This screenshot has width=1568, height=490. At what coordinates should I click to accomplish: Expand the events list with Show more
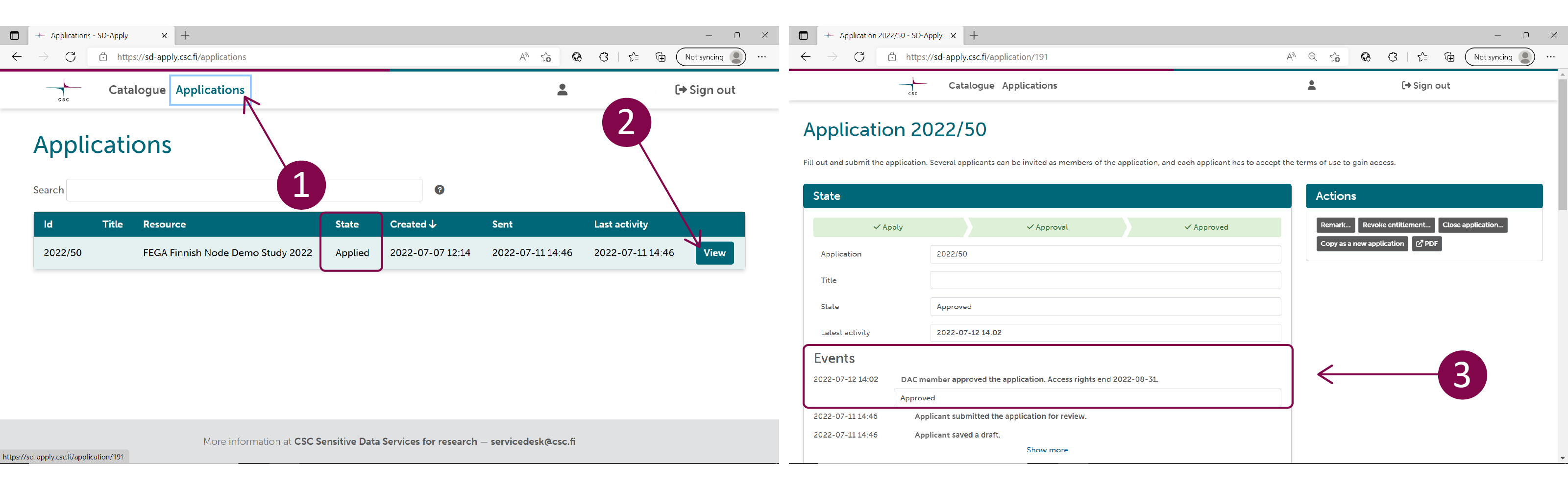(1046, 450)
